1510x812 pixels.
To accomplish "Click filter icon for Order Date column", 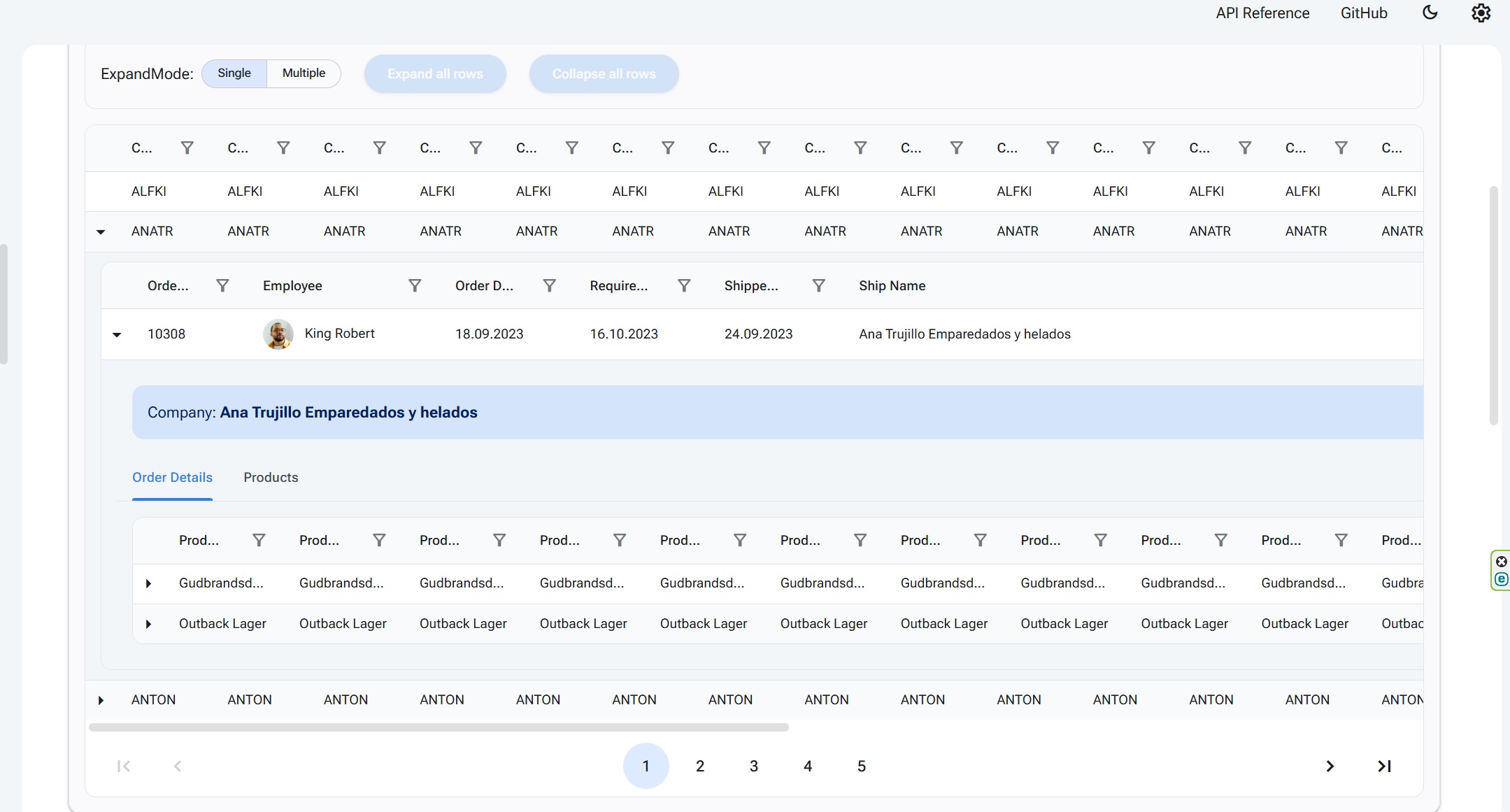I will pos(550,285).
